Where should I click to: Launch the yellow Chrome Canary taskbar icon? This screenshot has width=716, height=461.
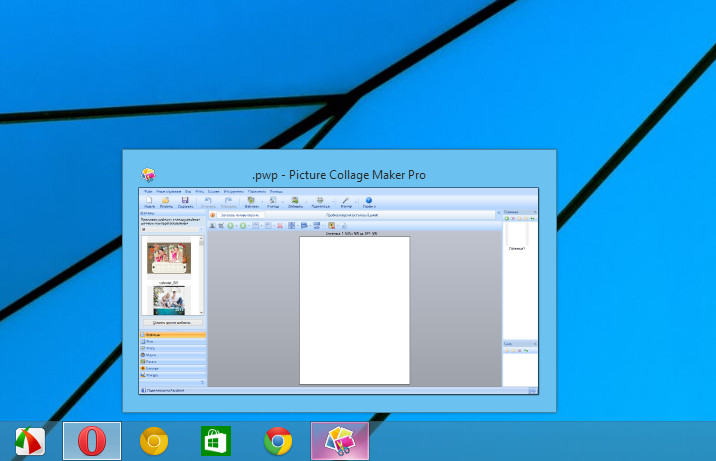[x=154, y=441]
